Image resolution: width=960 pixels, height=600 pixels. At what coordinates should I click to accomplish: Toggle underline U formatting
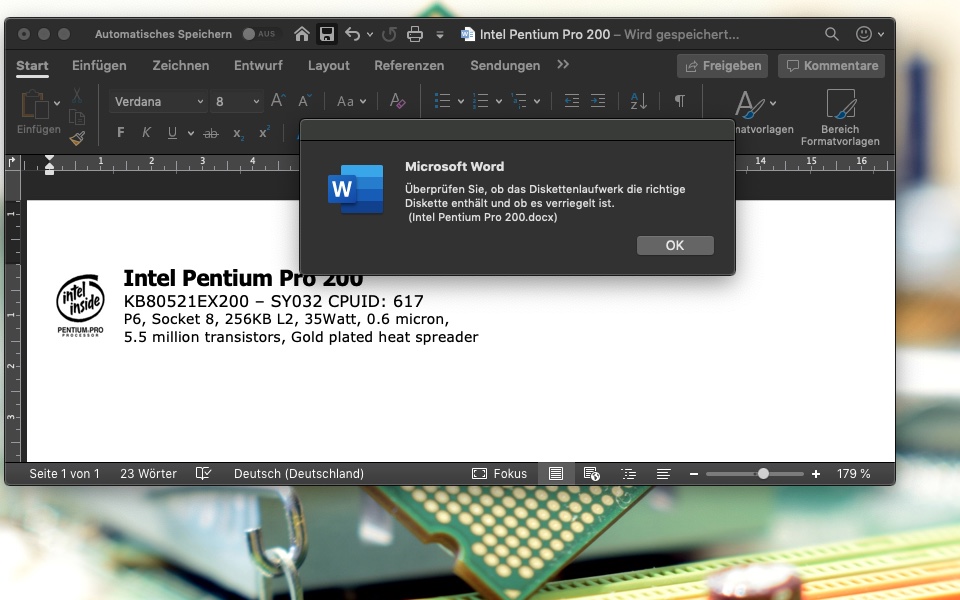(173, 133)
